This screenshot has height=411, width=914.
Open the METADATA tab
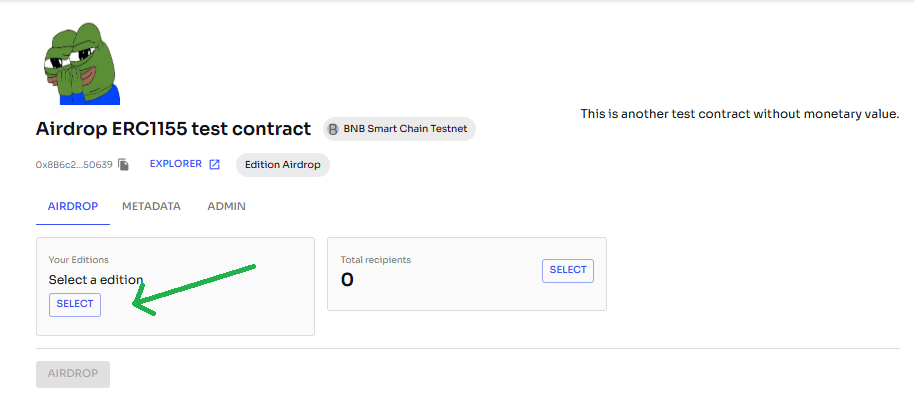point(151,206)
